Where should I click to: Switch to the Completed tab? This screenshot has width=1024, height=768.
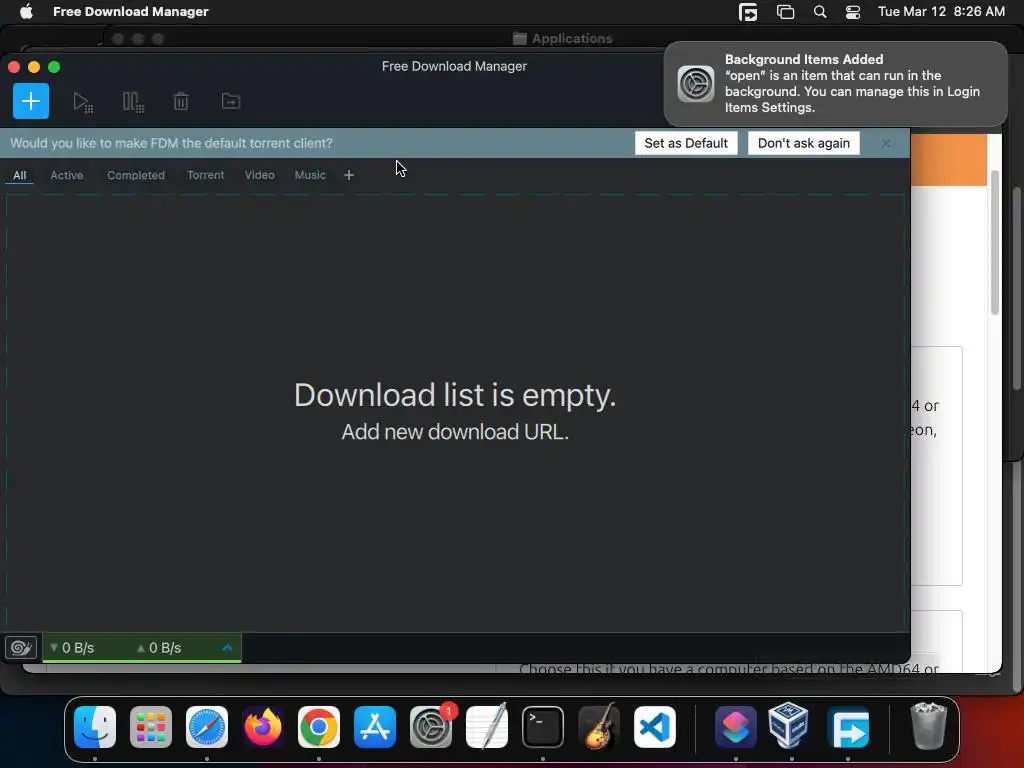[136, 175]
